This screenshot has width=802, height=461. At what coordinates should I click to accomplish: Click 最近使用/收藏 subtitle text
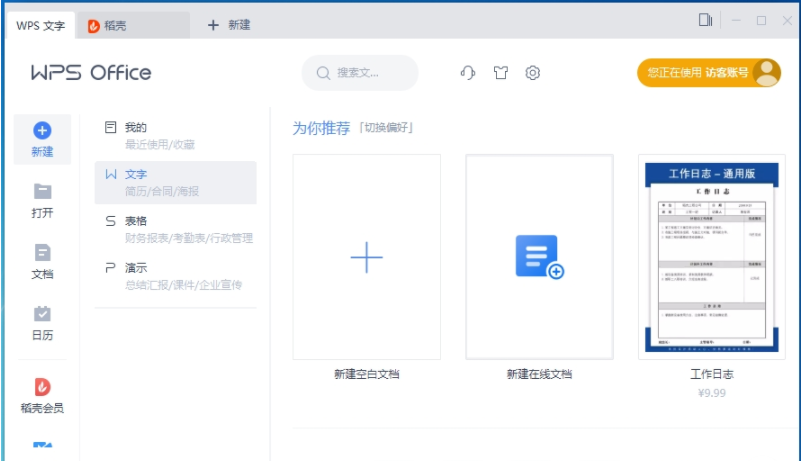(x=160, y=144)
